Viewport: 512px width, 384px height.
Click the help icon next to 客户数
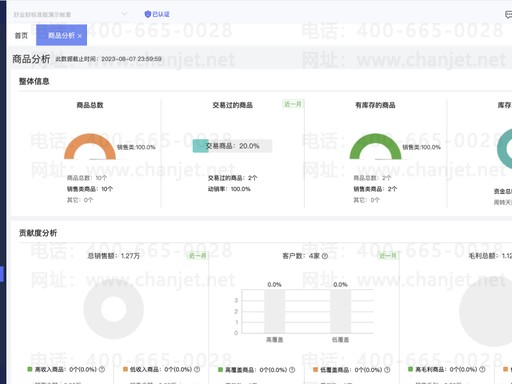tap(325, 256)
